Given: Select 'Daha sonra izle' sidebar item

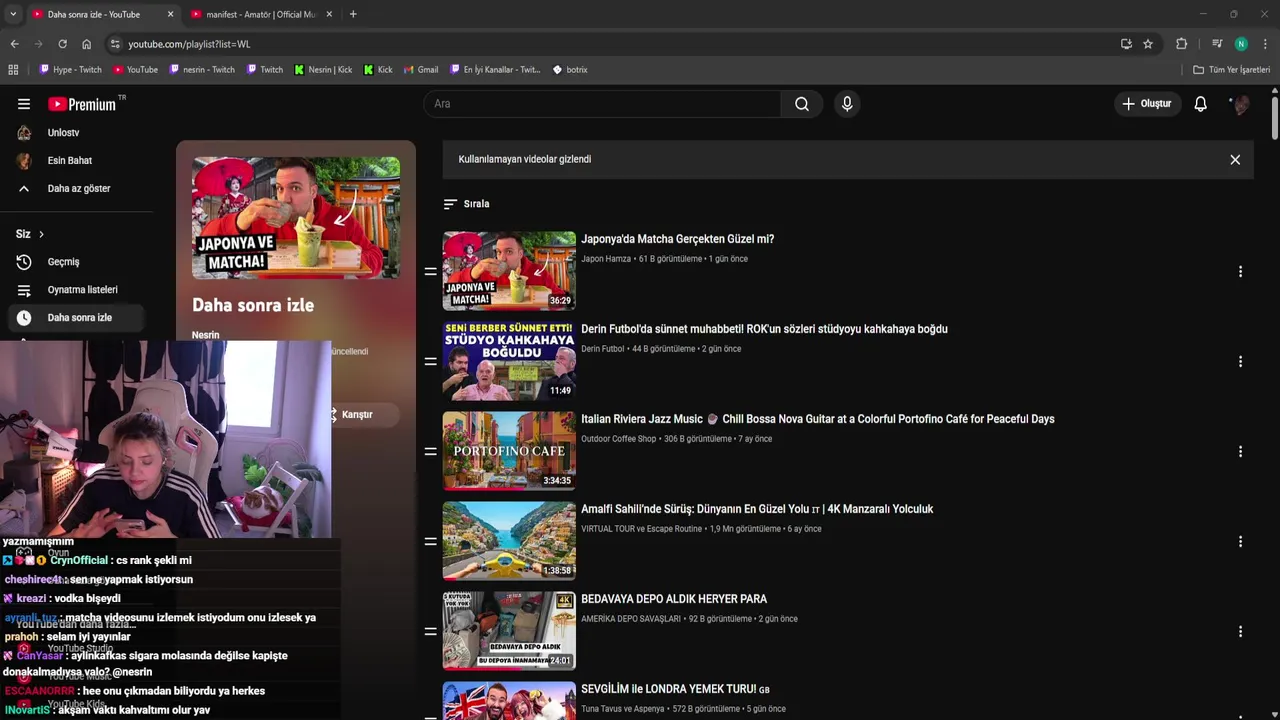Looking at the screenshot, I should pos(76,318).
